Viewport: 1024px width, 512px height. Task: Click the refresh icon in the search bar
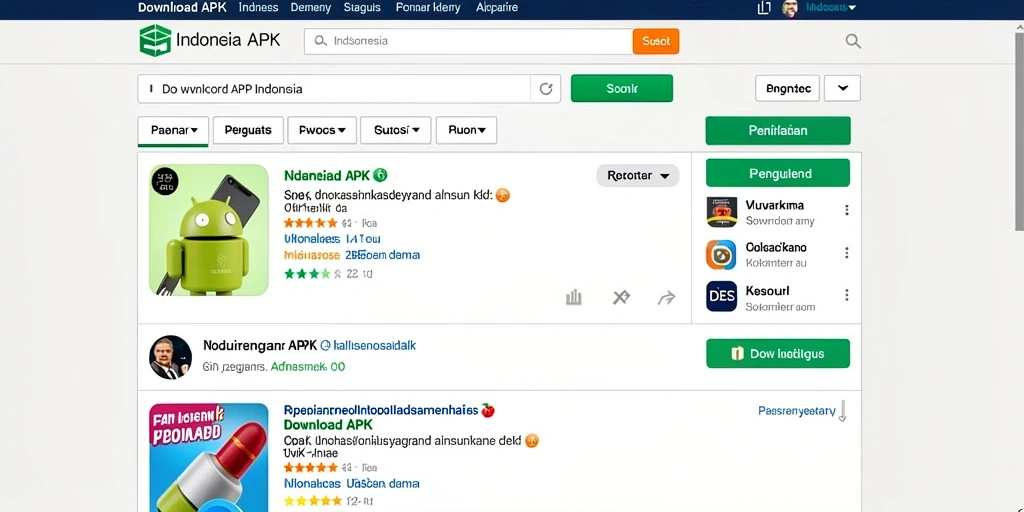pos(546,89)
